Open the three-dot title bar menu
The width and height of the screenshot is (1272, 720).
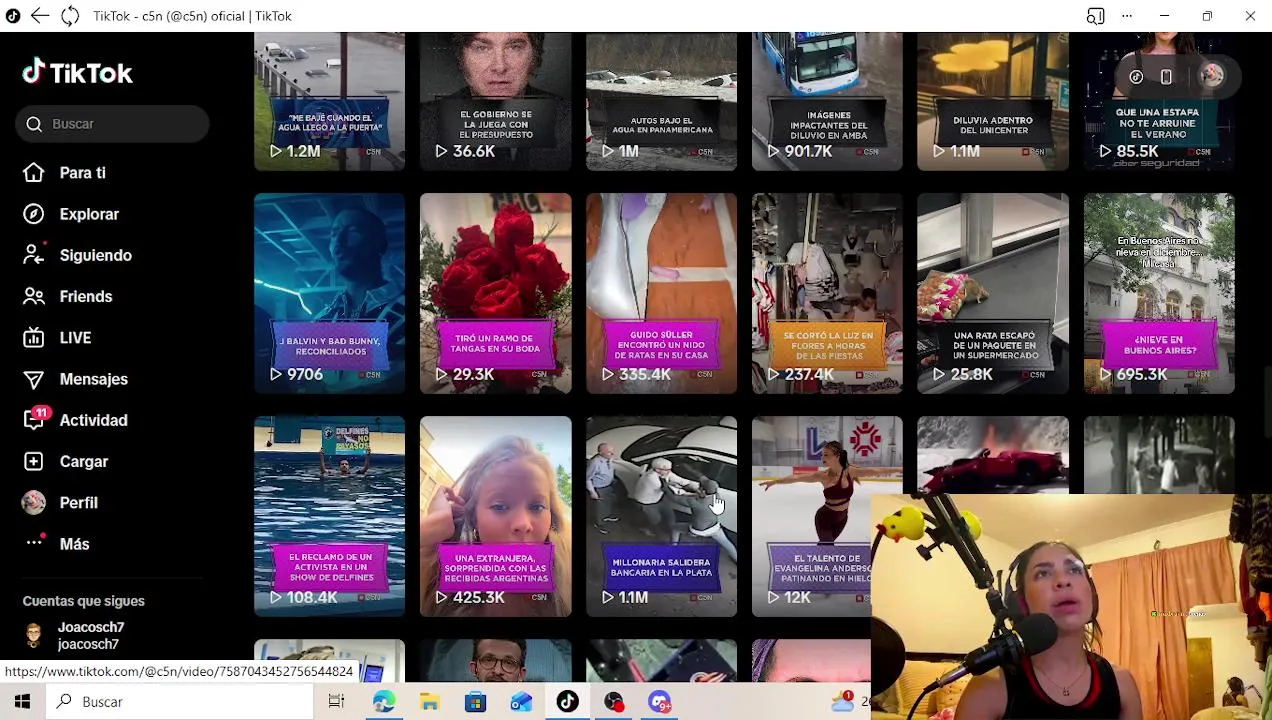click(1127, 16)
